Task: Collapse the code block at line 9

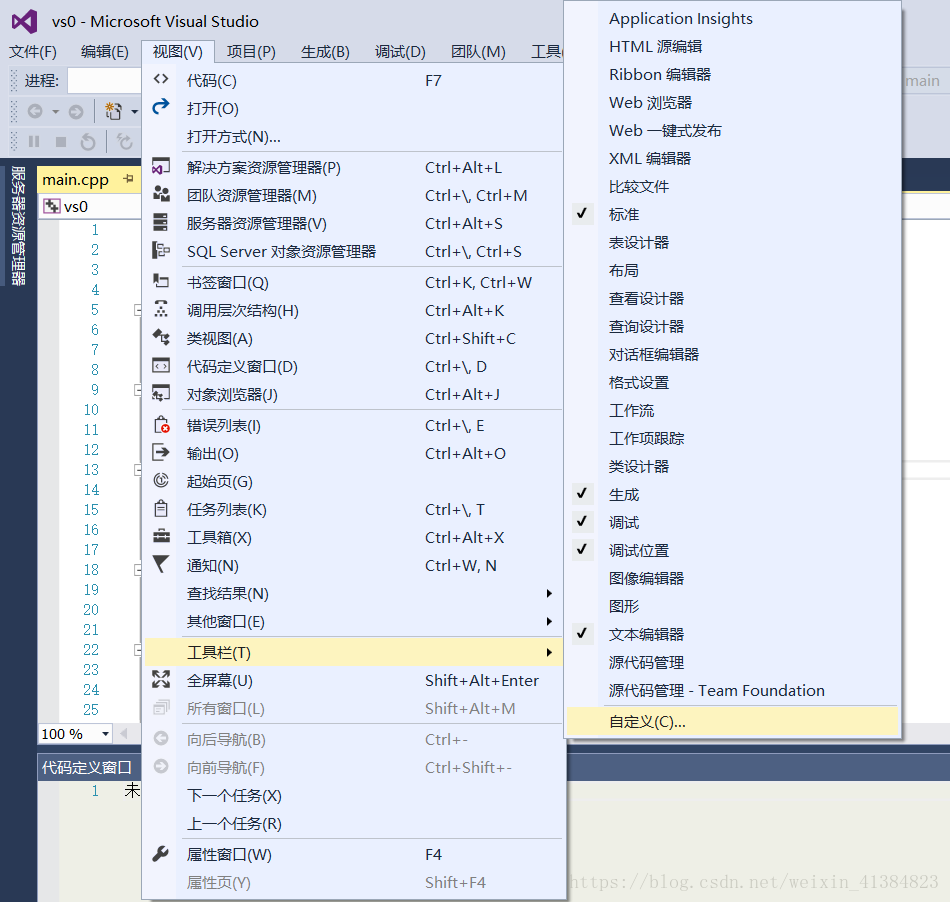Action: tap(138, 390)
